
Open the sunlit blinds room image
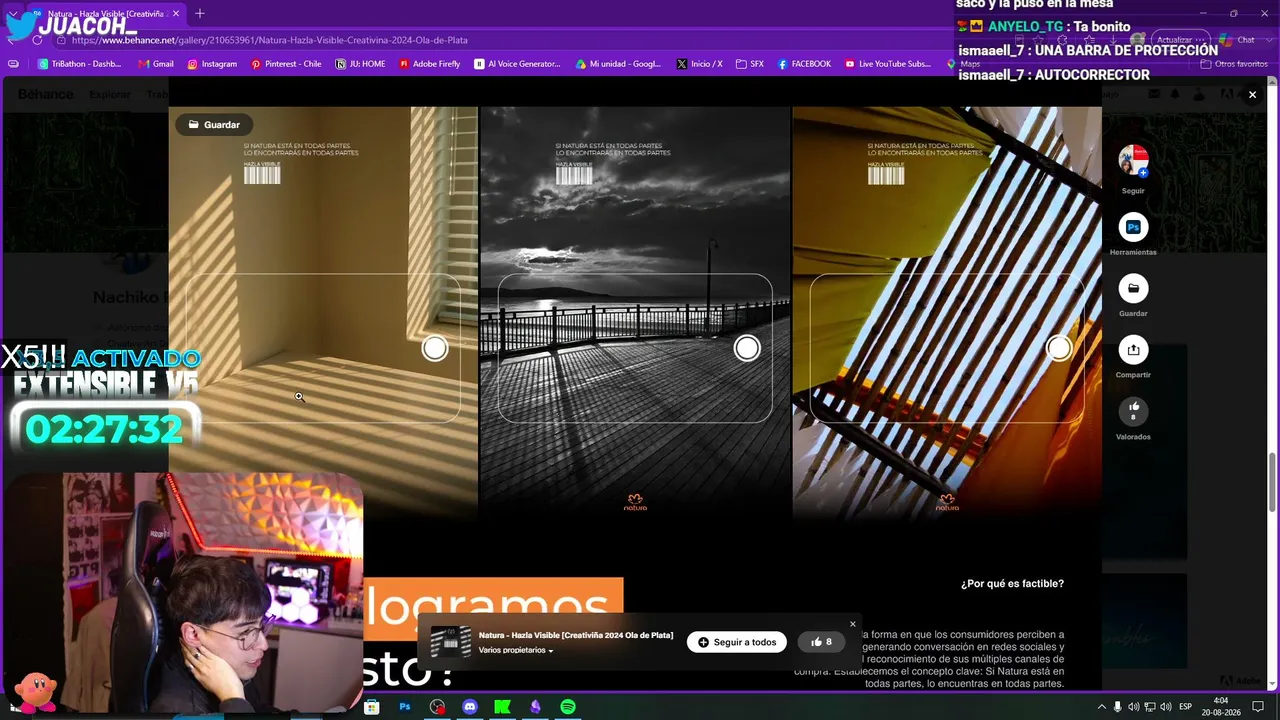323,312
